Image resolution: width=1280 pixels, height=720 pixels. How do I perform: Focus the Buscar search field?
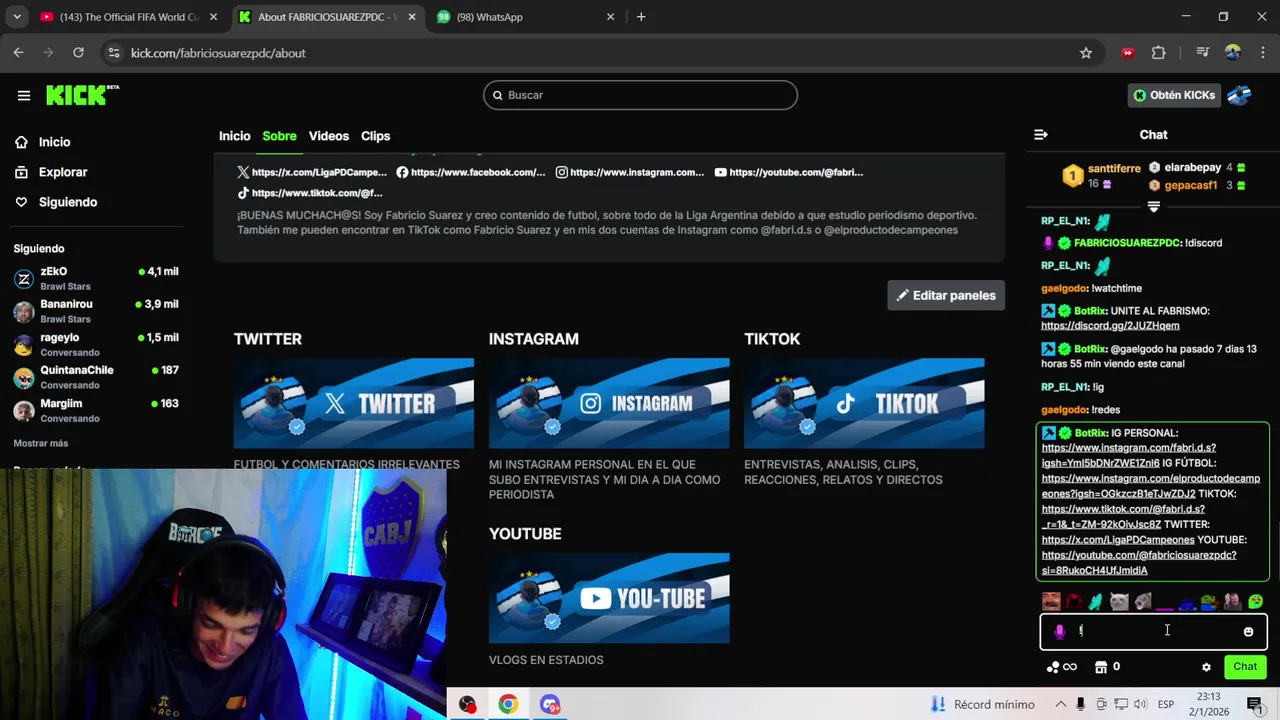point(640,95)
